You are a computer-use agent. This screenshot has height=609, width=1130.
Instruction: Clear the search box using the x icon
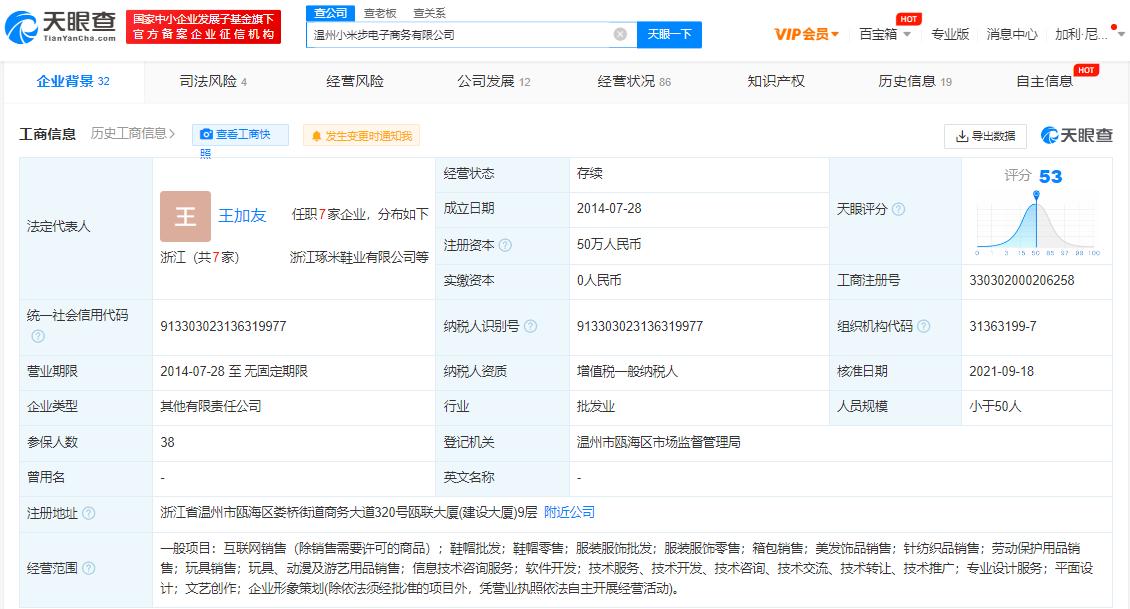tap(622, 34)
